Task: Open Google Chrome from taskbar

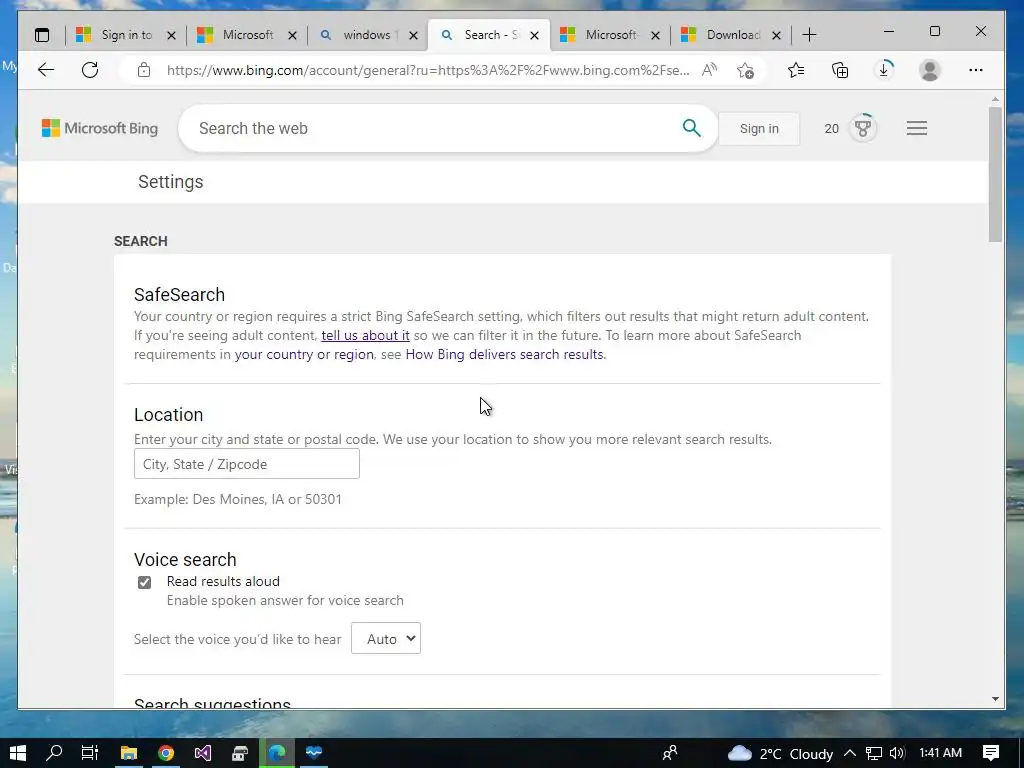Action: coord(166,753)
